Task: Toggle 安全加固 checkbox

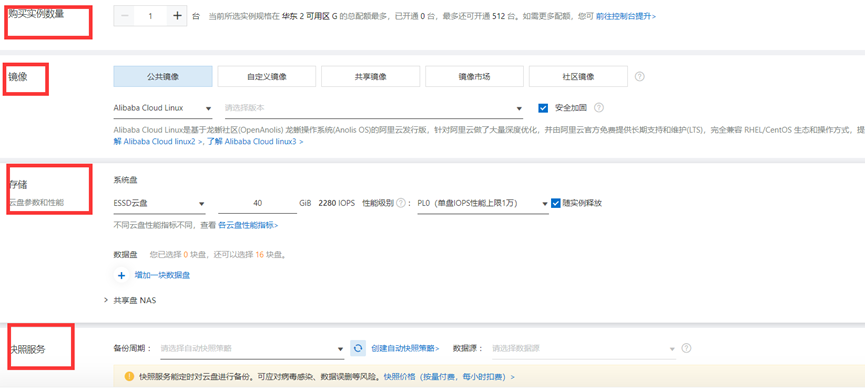Action: 543,108
